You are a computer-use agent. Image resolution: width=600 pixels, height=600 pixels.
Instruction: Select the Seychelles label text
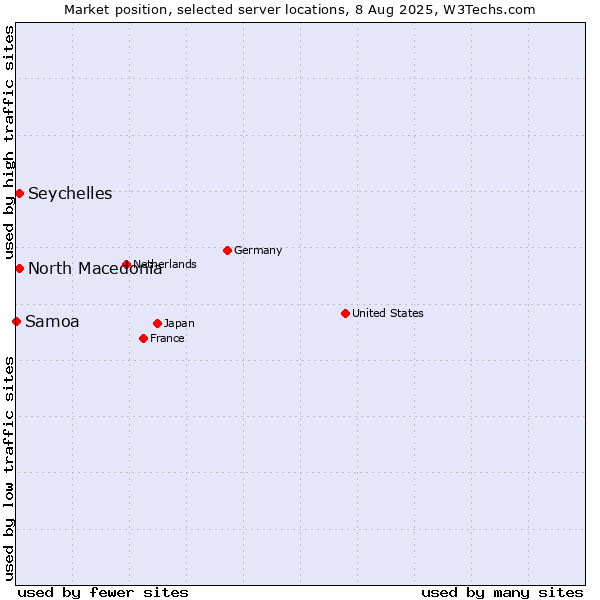[x=70, y=194]
